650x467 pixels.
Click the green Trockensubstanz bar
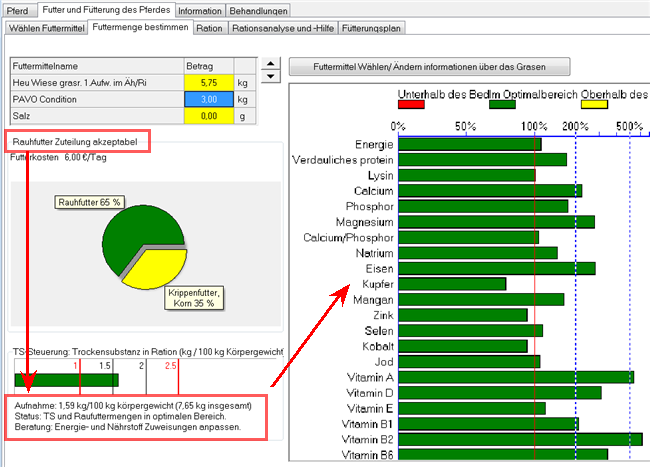point(66,380)
